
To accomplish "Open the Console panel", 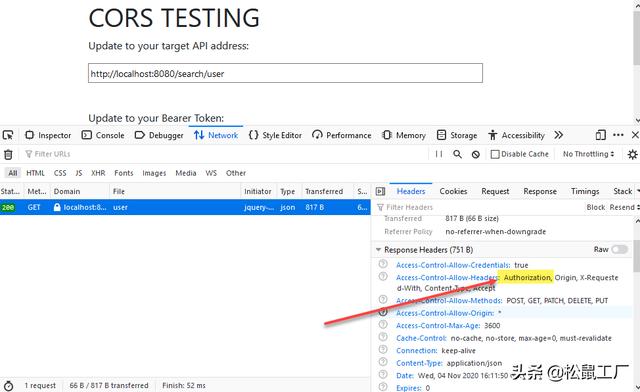I will 103,135.
